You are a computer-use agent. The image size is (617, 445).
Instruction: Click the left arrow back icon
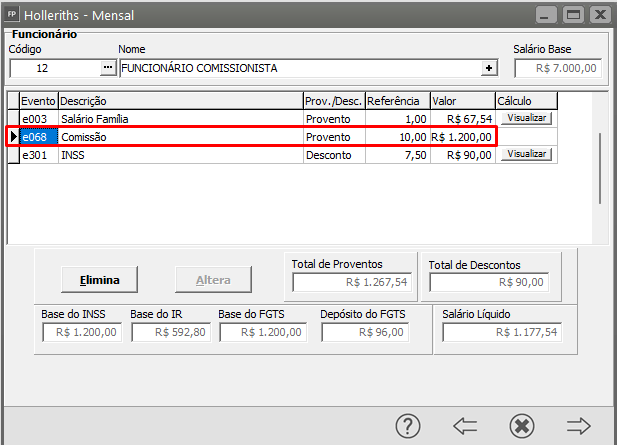pyautogui.click(x=464, y=425)
